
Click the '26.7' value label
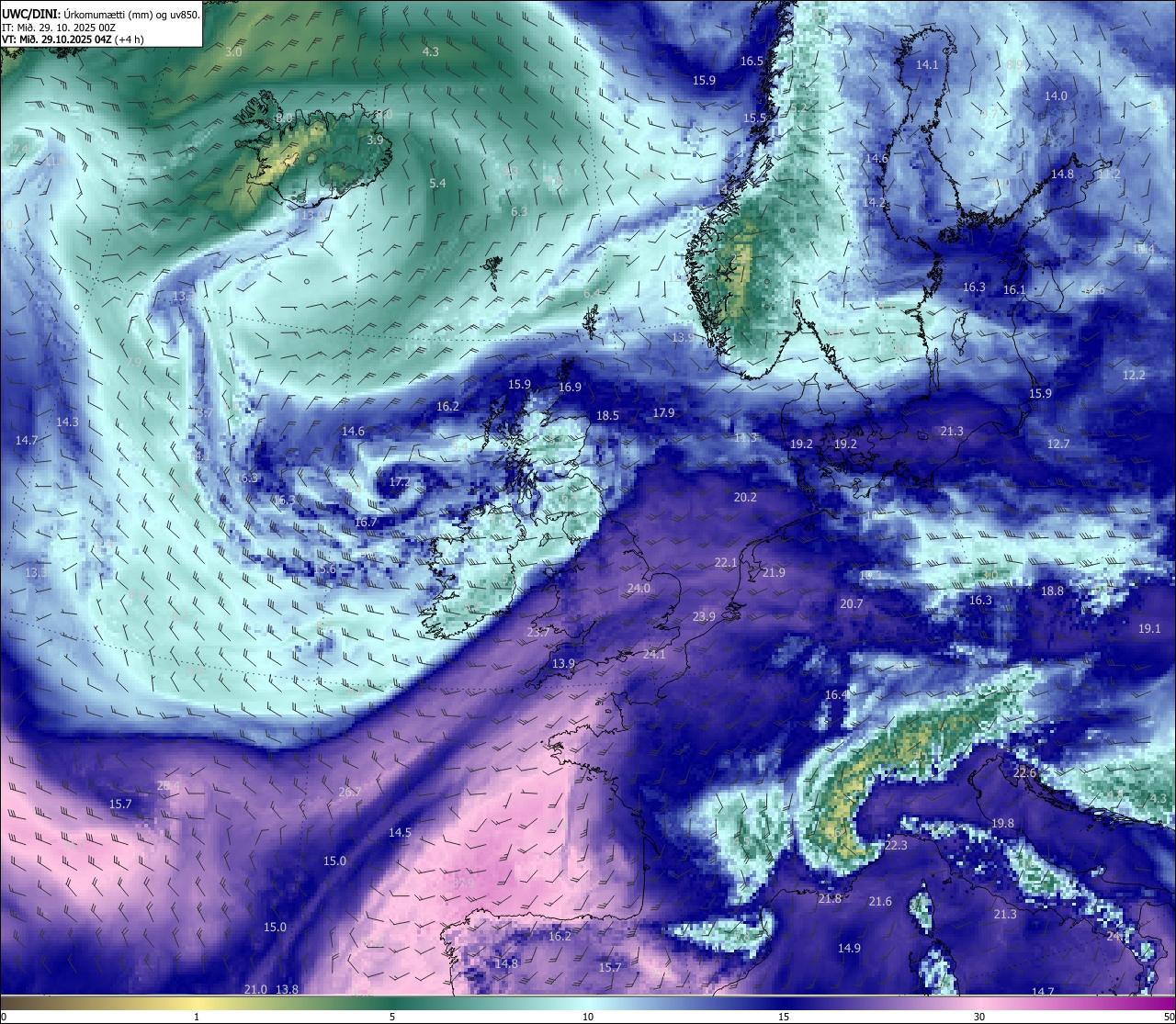[x=349, y=792]
